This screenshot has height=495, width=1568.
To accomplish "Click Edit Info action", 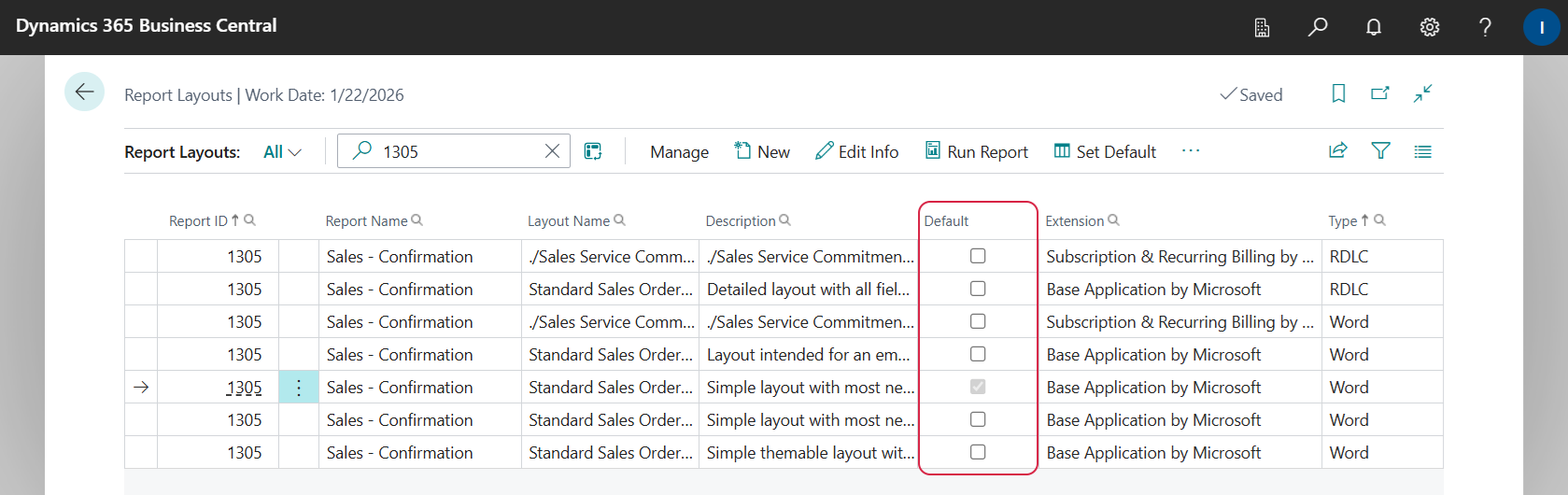I will 856,151.
